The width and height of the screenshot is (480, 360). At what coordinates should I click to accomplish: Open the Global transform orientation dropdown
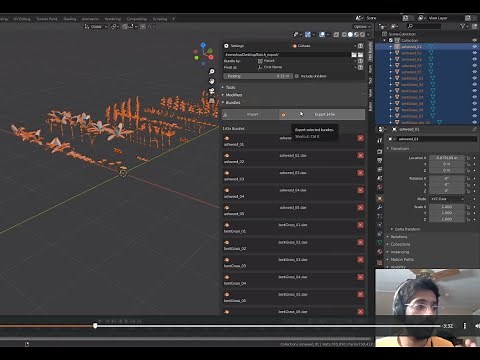point(96,26)
